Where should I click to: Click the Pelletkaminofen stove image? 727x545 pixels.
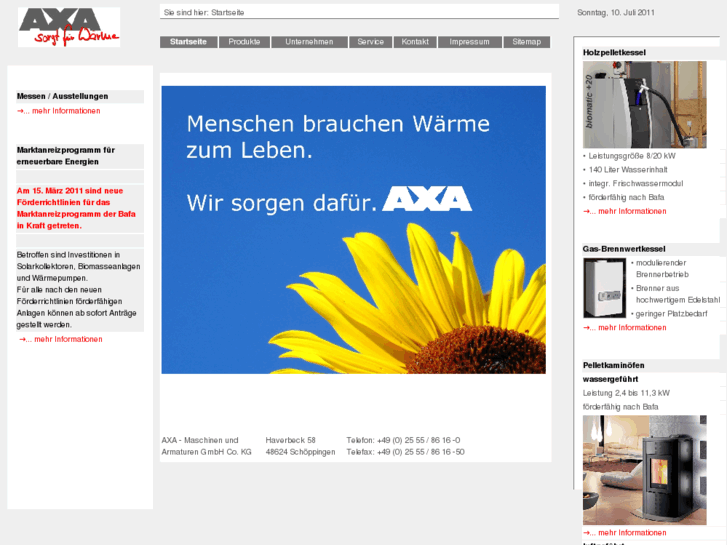(x=644, y=470)
